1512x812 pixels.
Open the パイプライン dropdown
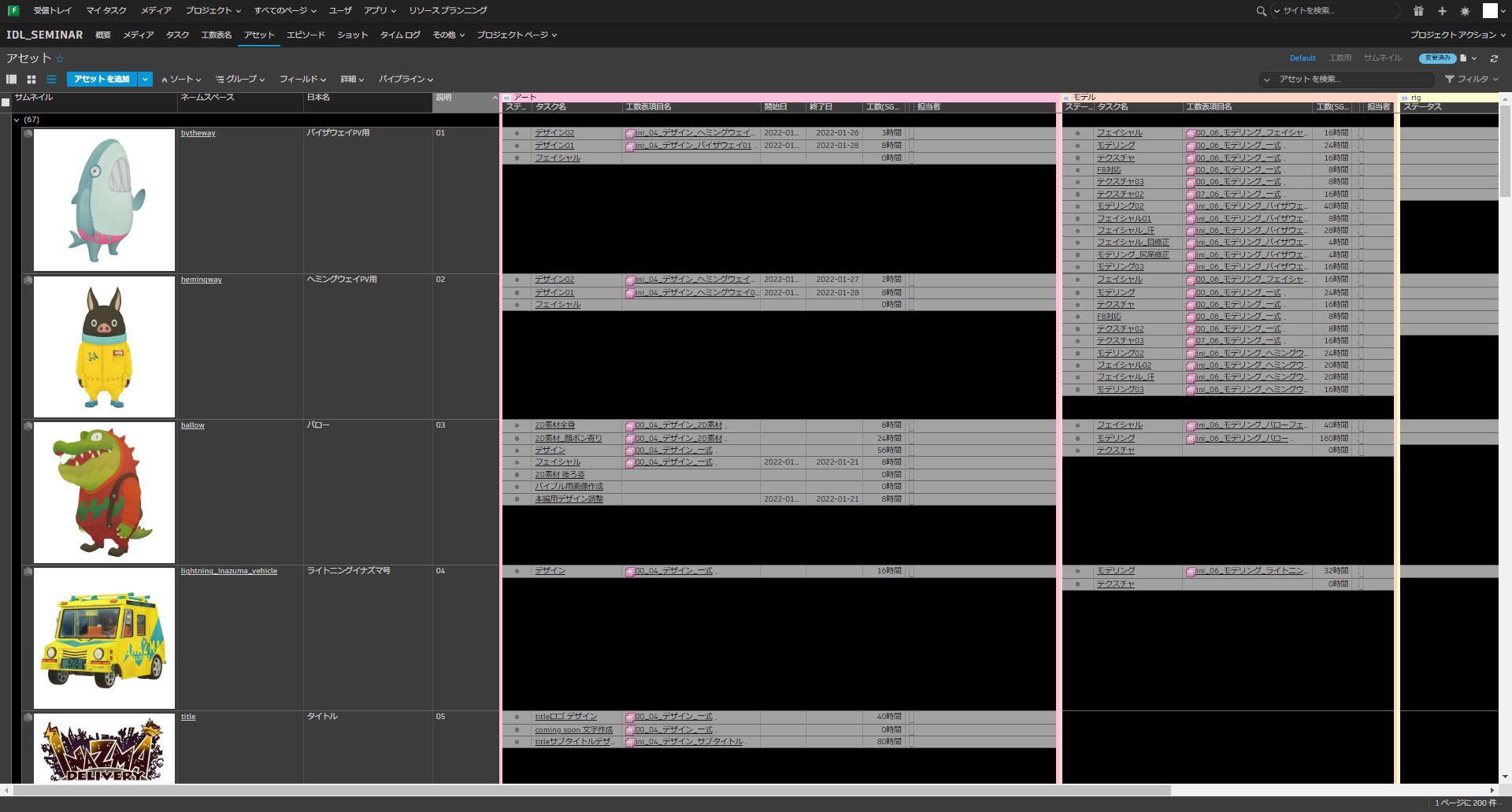pos(406,80)
